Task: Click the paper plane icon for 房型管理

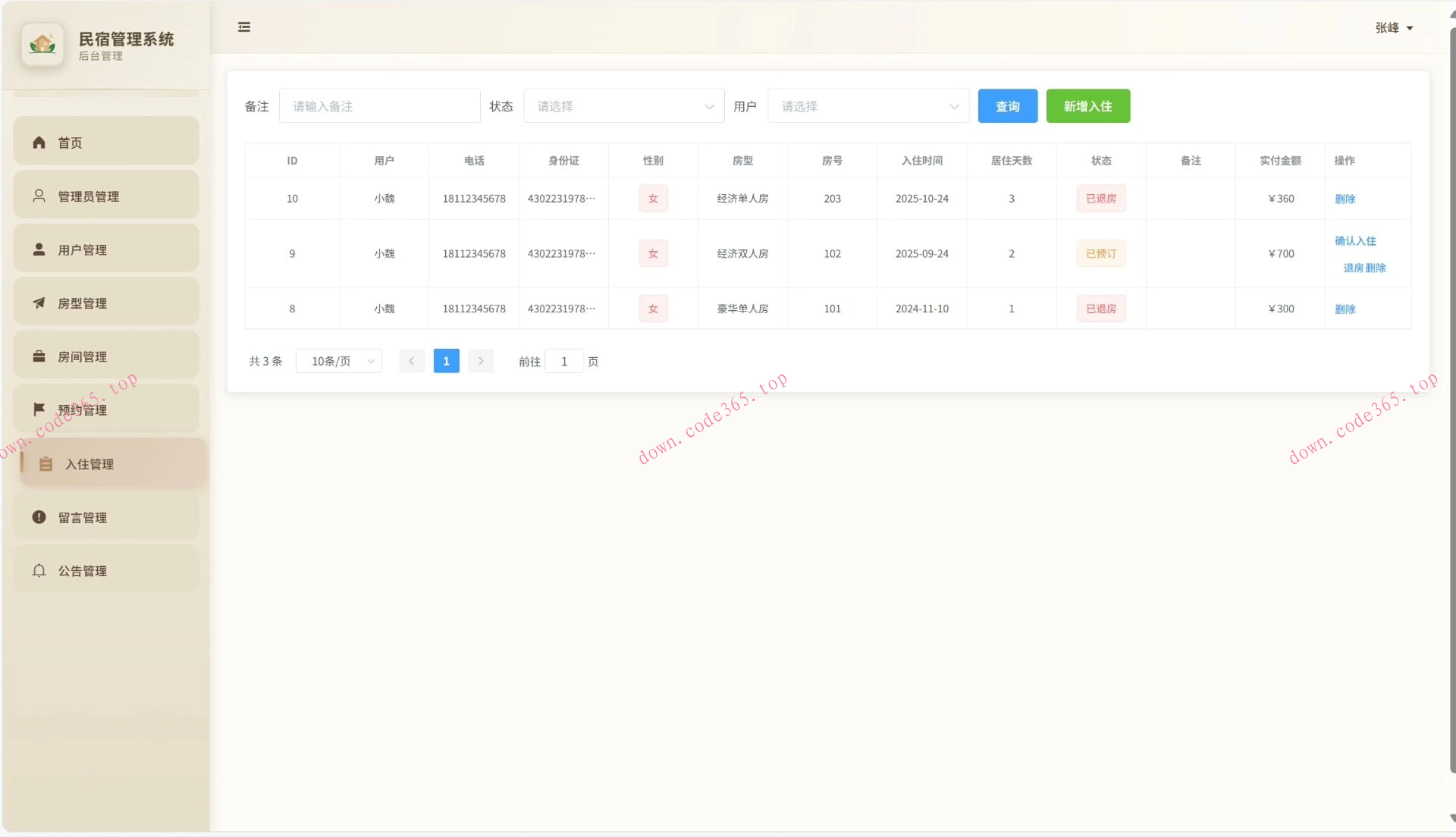Action: pyautogui.click(x=39, y=303)
